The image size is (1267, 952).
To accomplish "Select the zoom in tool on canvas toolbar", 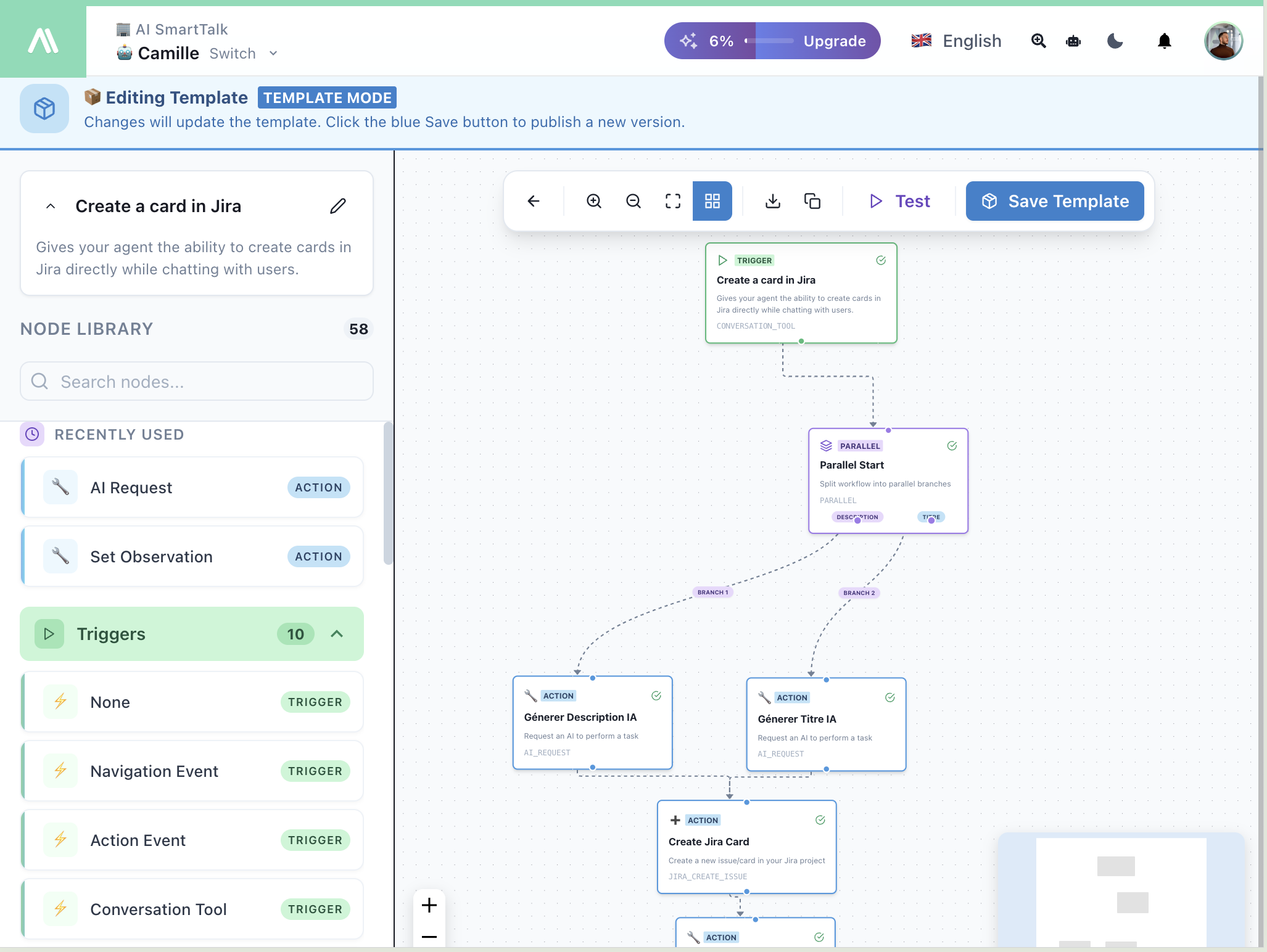I will (x=593, y=201).
